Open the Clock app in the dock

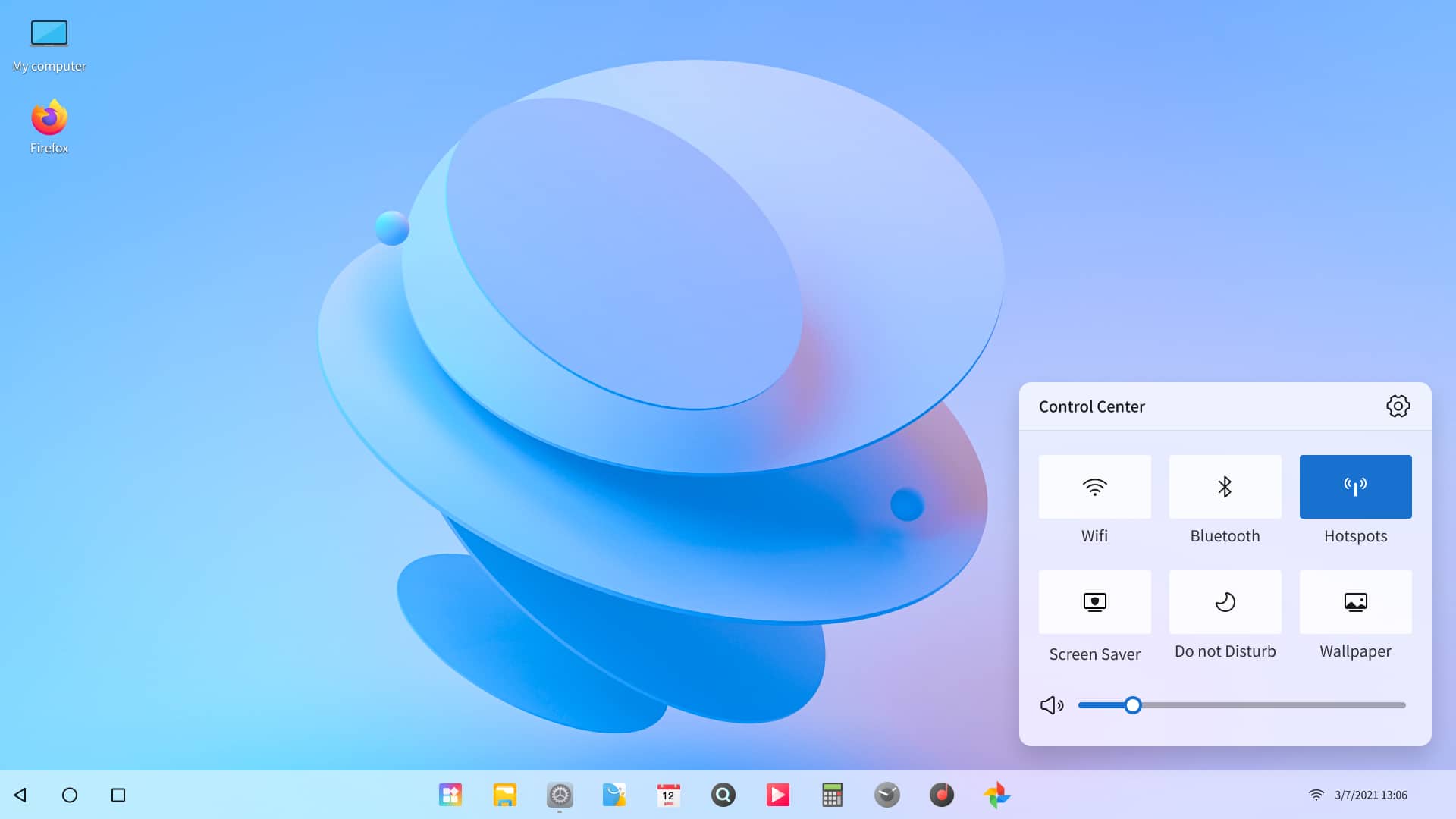coord(887,795)
